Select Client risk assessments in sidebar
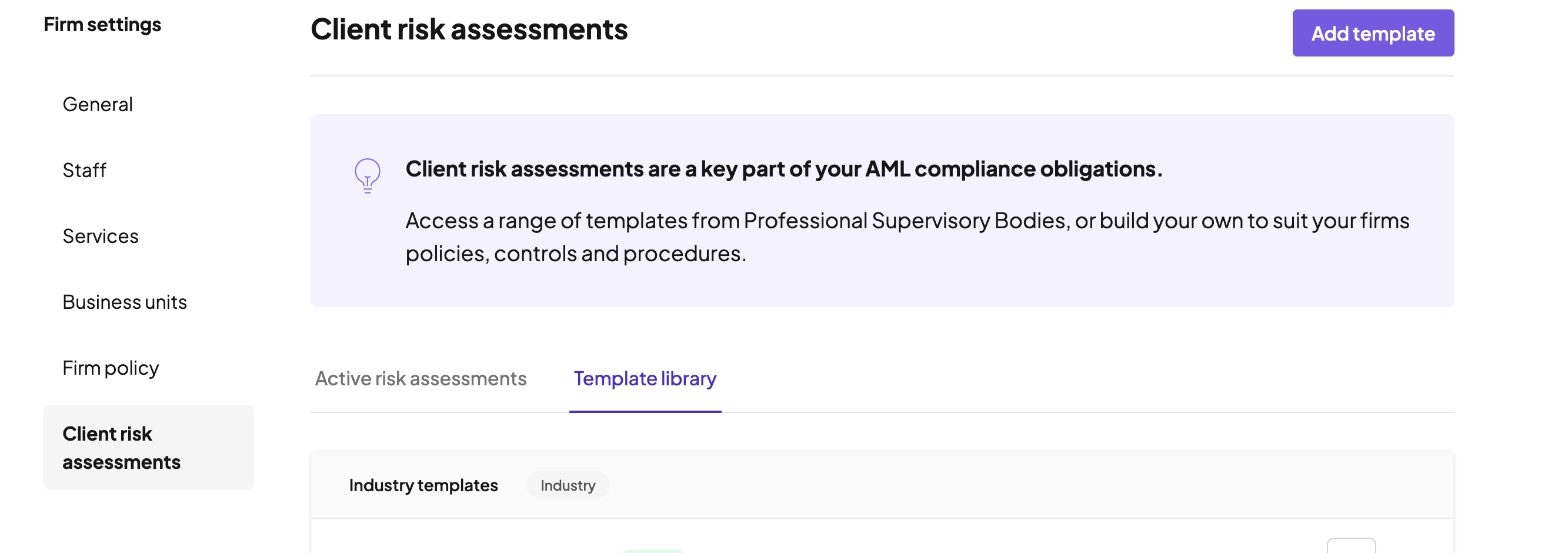The width and height of the screenshot is (1568, 553). (121, 447)
